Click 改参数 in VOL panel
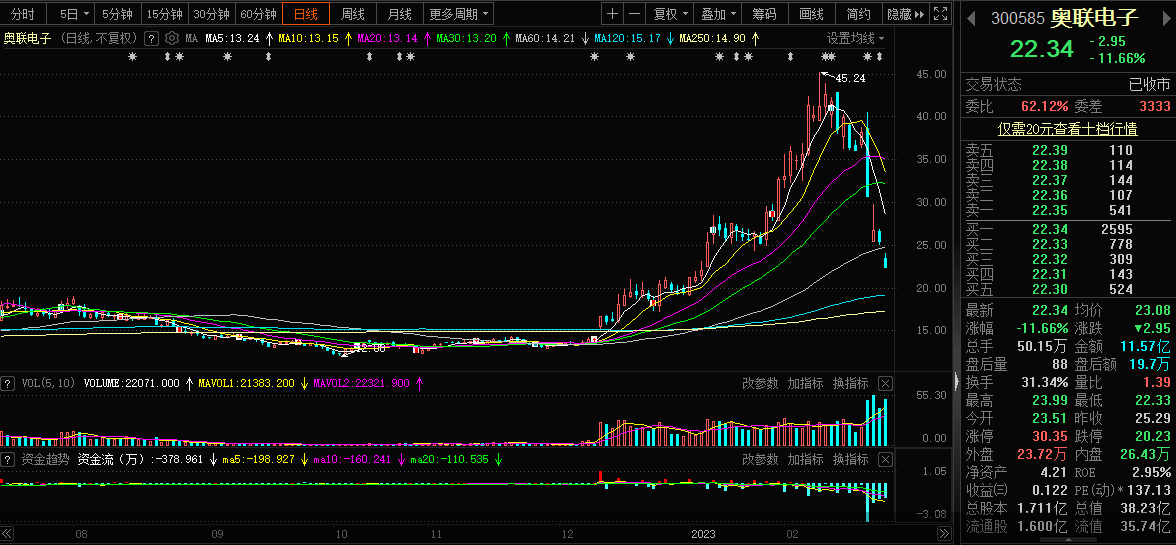 pyautogui.click(x=760, y=383)
